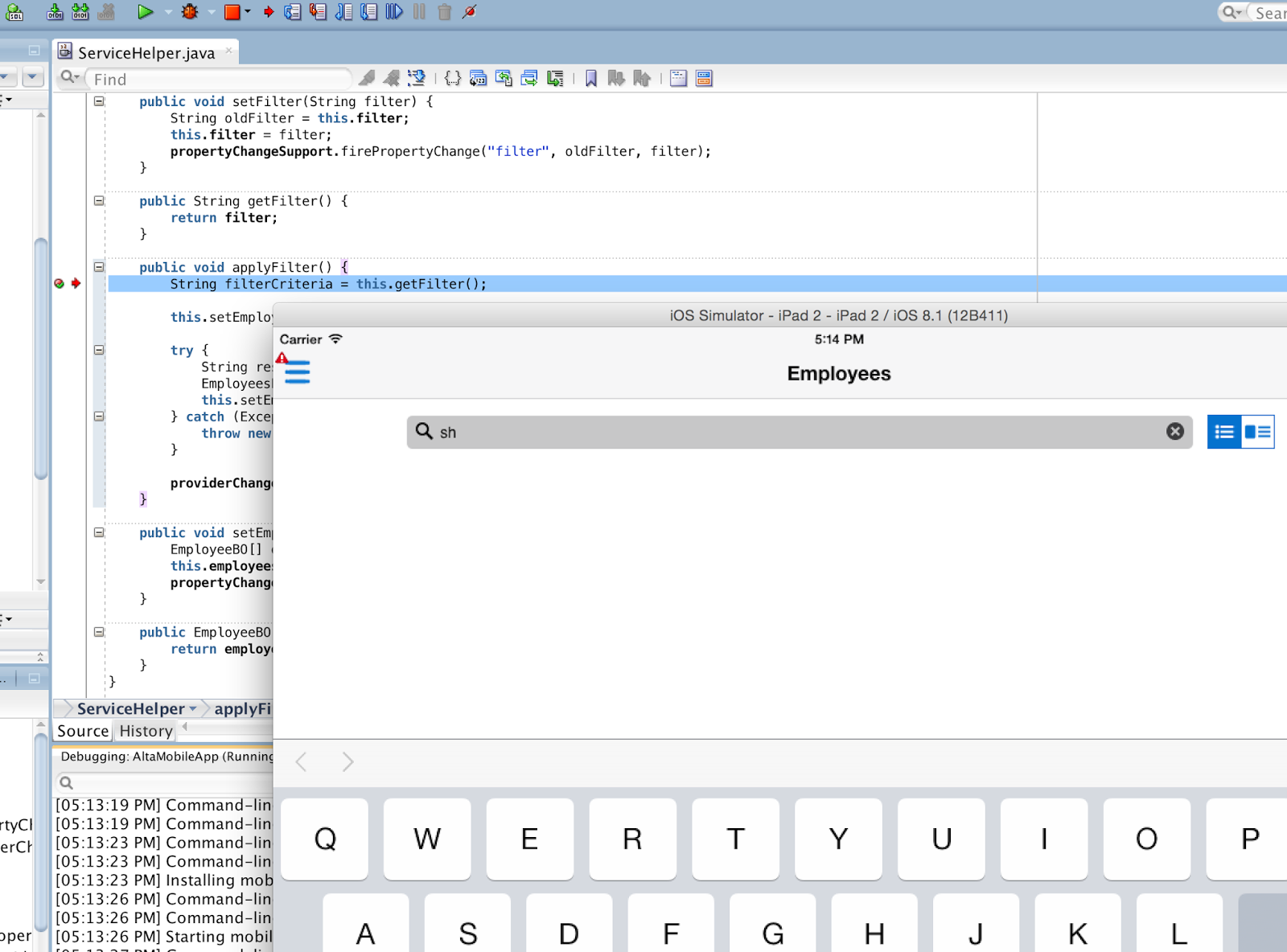Click the Next Bookmark icon

[x=616, y=78]
